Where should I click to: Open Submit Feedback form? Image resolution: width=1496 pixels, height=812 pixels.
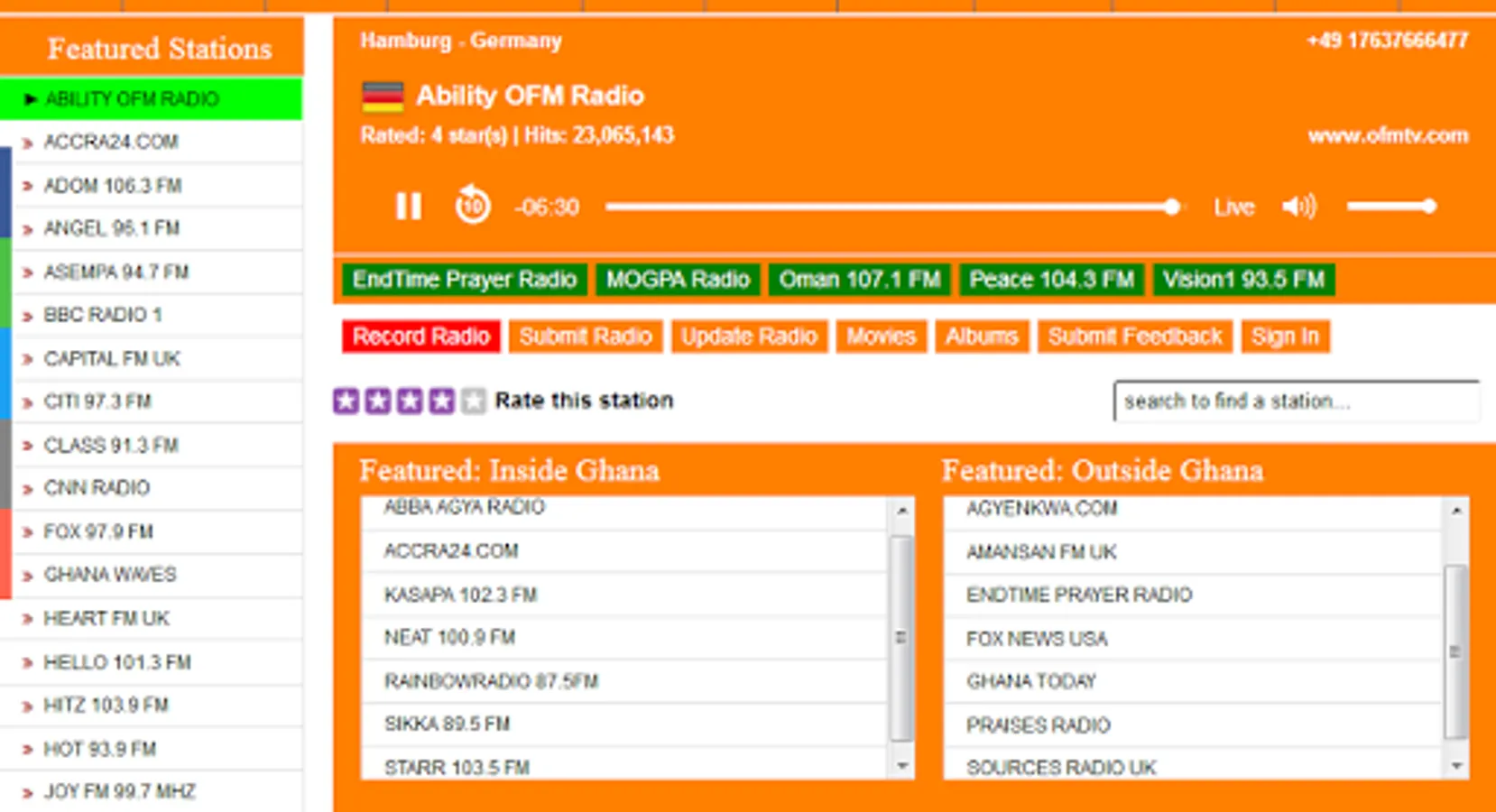tap(1135, 337)
